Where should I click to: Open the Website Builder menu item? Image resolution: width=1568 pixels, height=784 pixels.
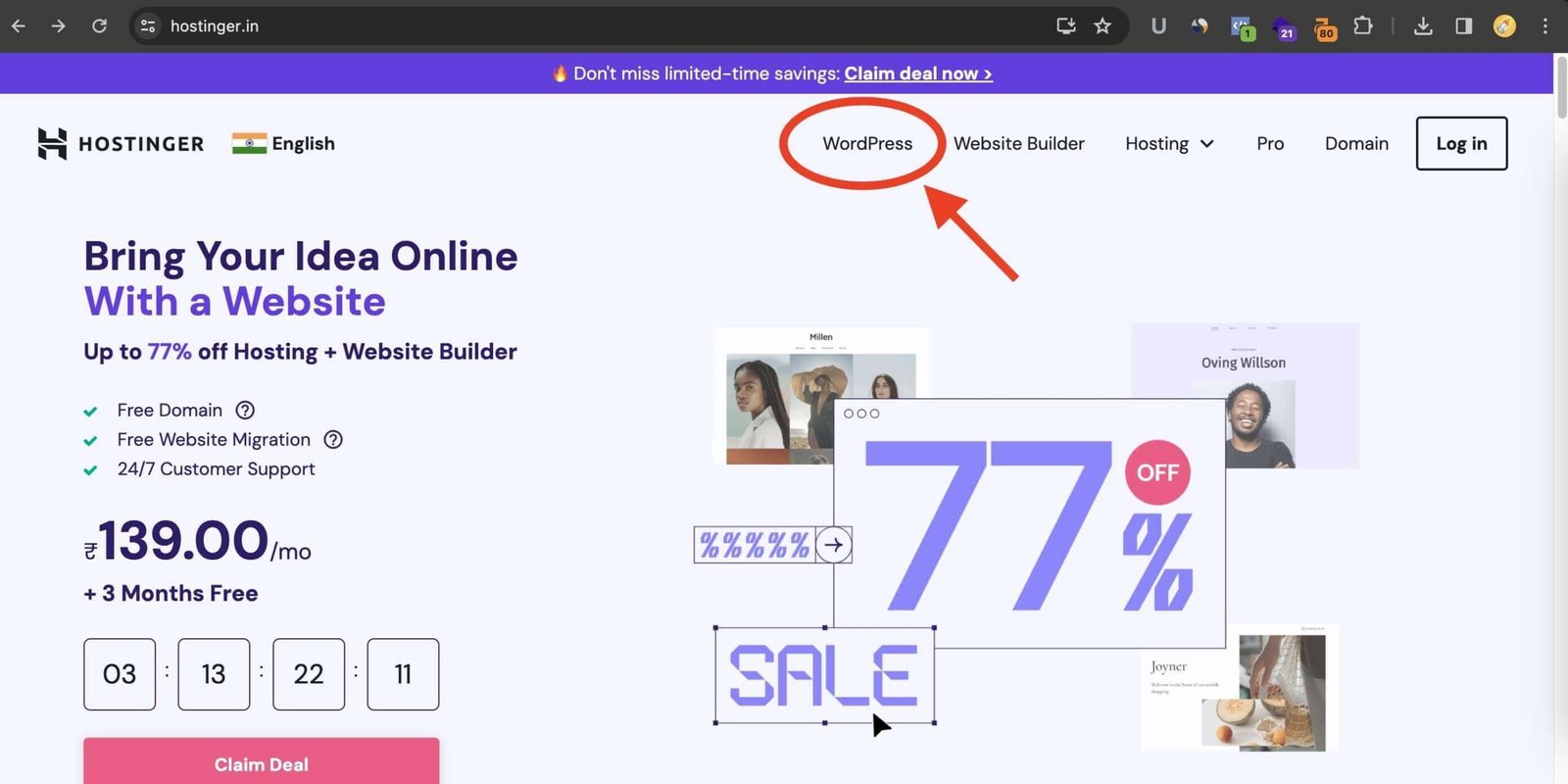pos(1019,144)
